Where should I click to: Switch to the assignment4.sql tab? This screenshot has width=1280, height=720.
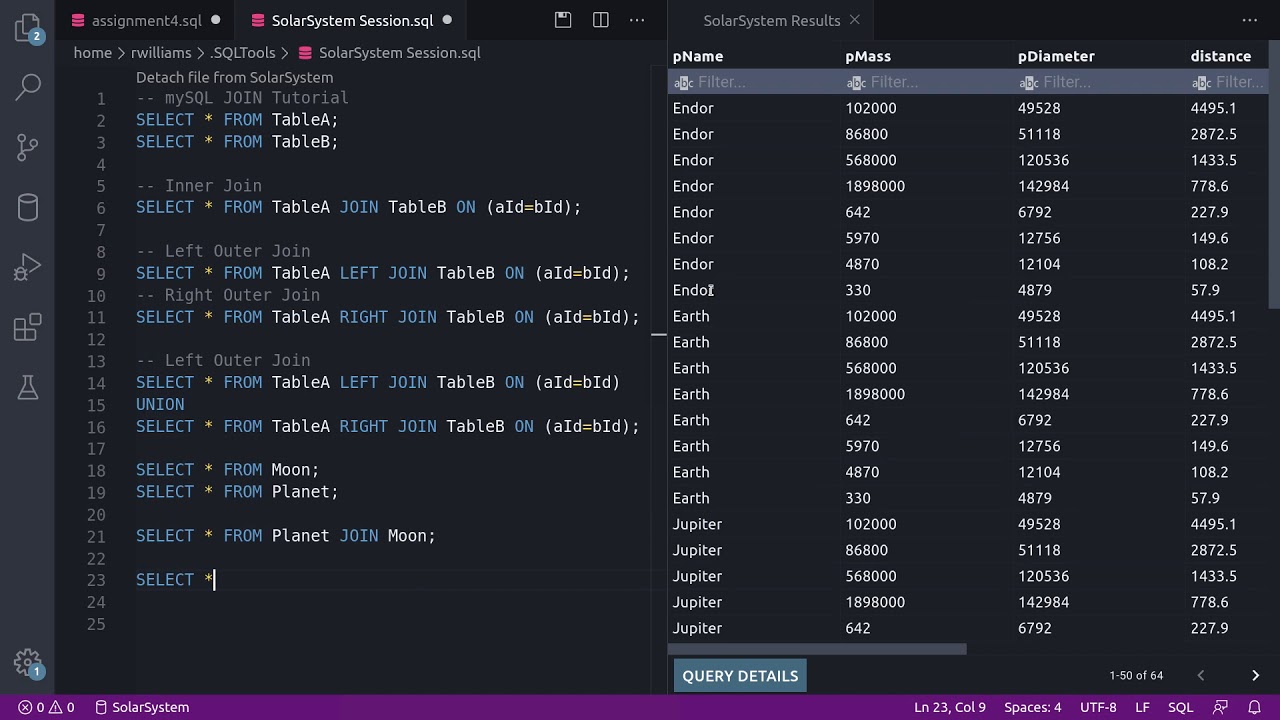click(x=146, y=20)
